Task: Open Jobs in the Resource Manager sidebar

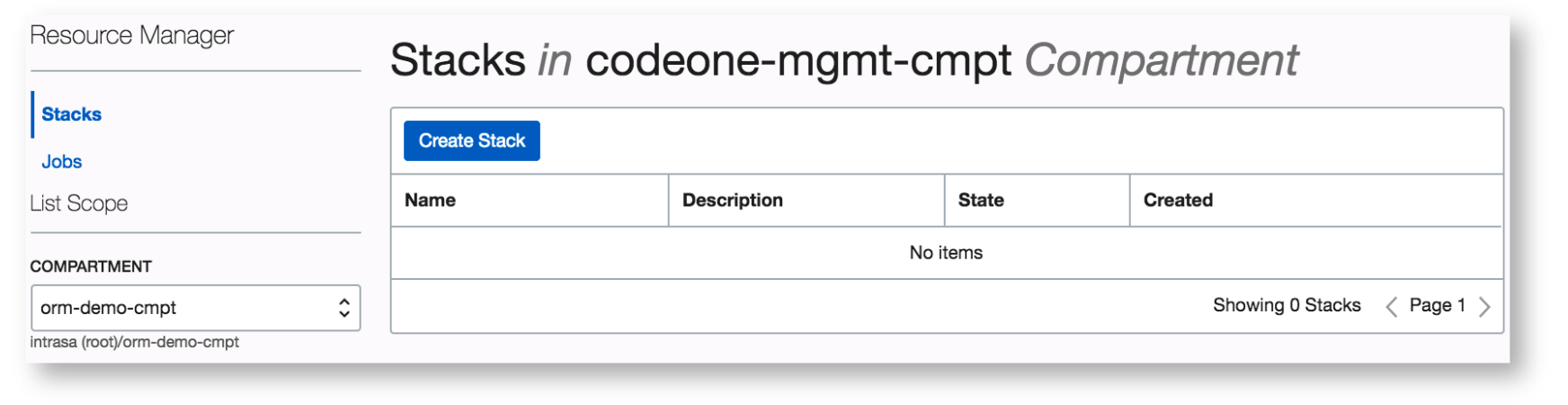Action: pos(61,162)
